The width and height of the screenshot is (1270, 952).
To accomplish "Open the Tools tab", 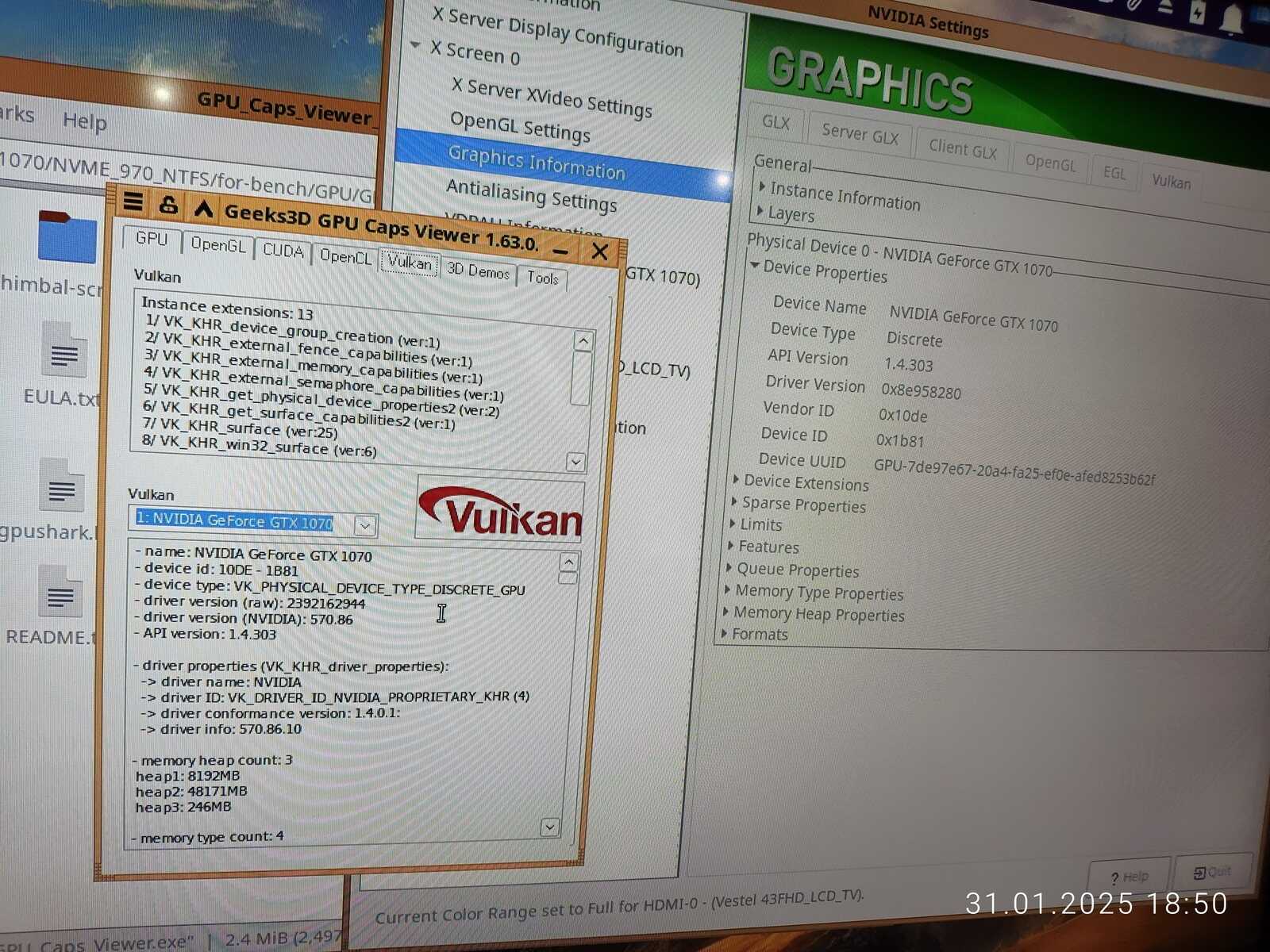I will point(543,278).
